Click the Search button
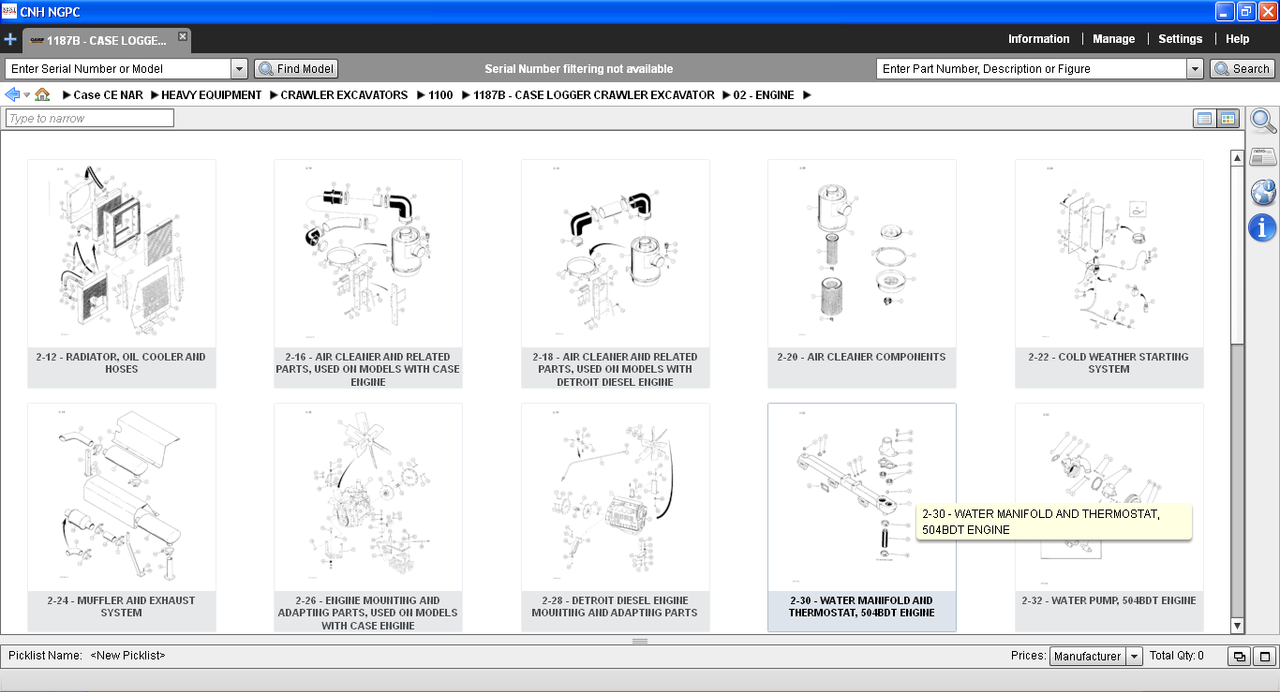Image resolution: width=1280 pixels, height=692 pixels. point(1241,69)
